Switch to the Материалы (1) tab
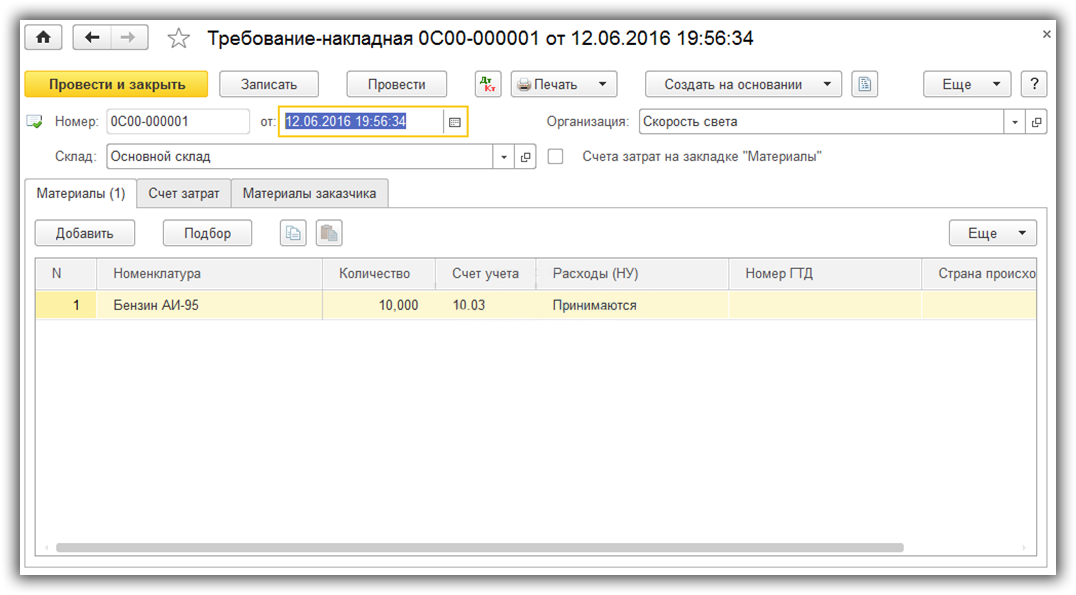The height and width of the screenshot is (595, 1076). 81,194
